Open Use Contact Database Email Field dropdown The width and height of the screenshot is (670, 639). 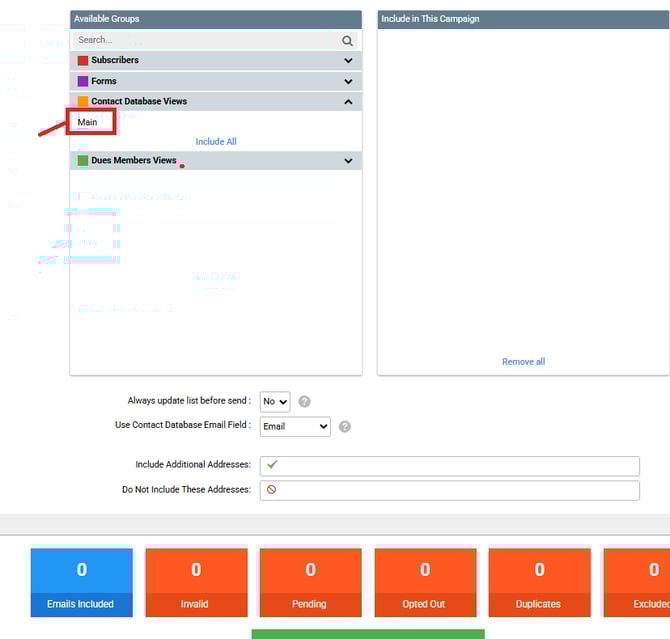coord(295,426)
